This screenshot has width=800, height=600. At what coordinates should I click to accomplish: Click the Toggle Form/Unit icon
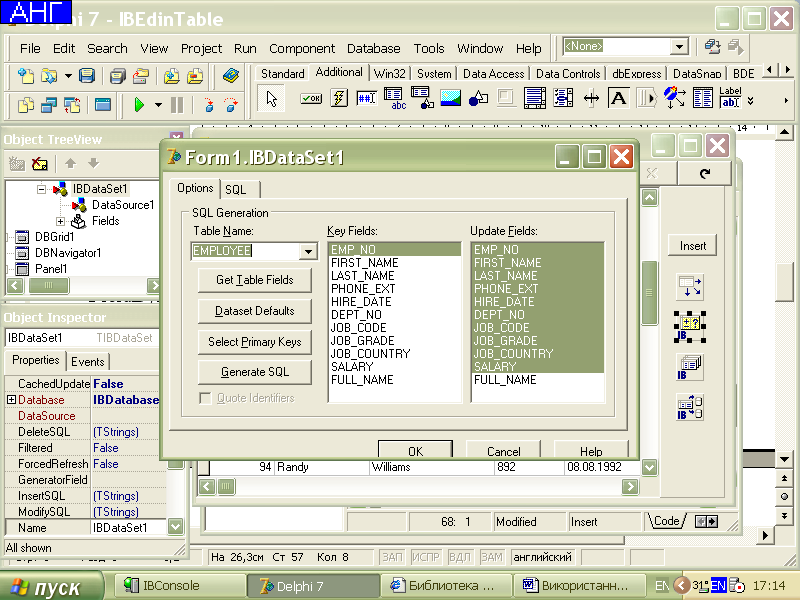click(72, 106)
